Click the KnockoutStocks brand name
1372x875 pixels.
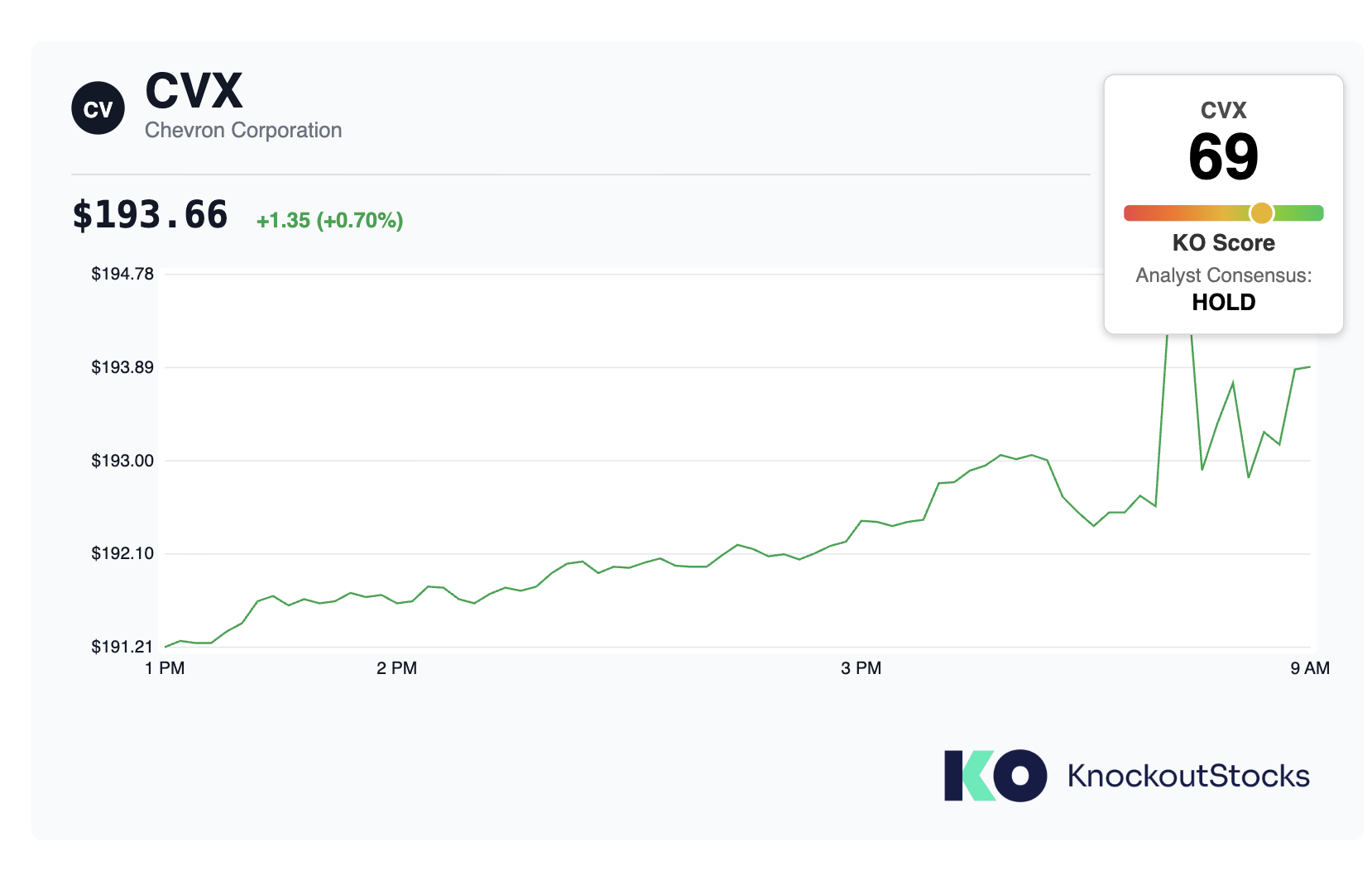(x=1188, y=776)
